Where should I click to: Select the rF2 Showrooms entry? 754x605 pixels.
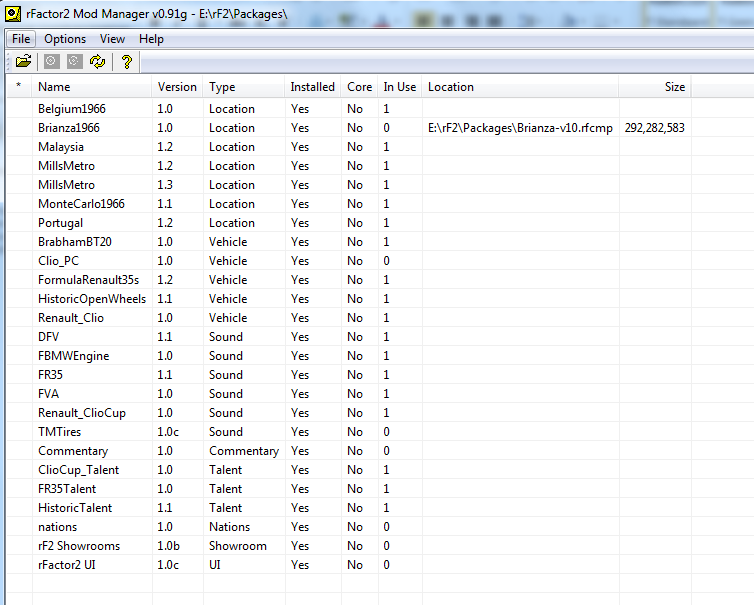click(79, 546)
